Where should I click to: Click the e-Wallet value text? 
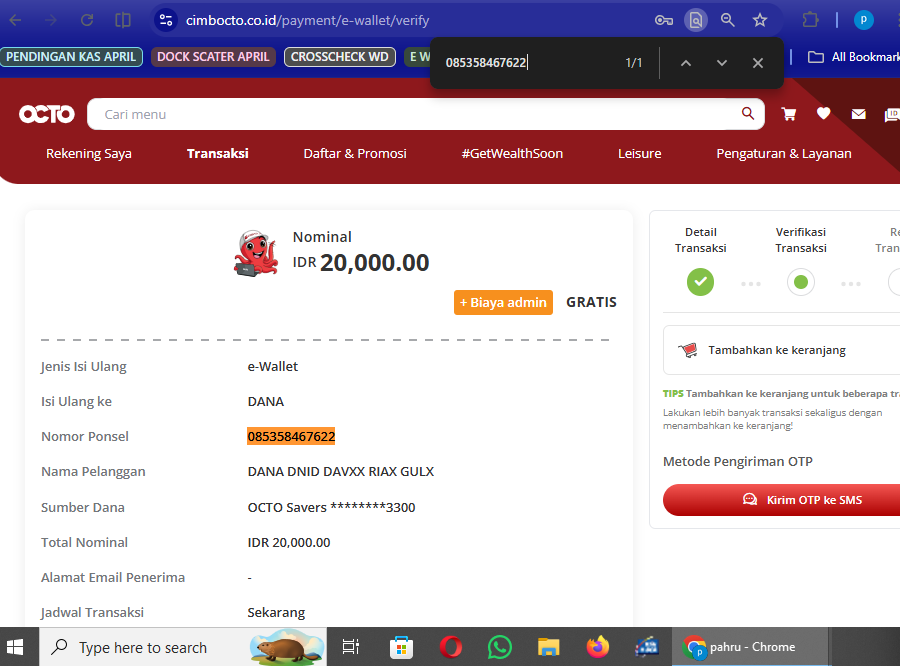pos(273,367)
